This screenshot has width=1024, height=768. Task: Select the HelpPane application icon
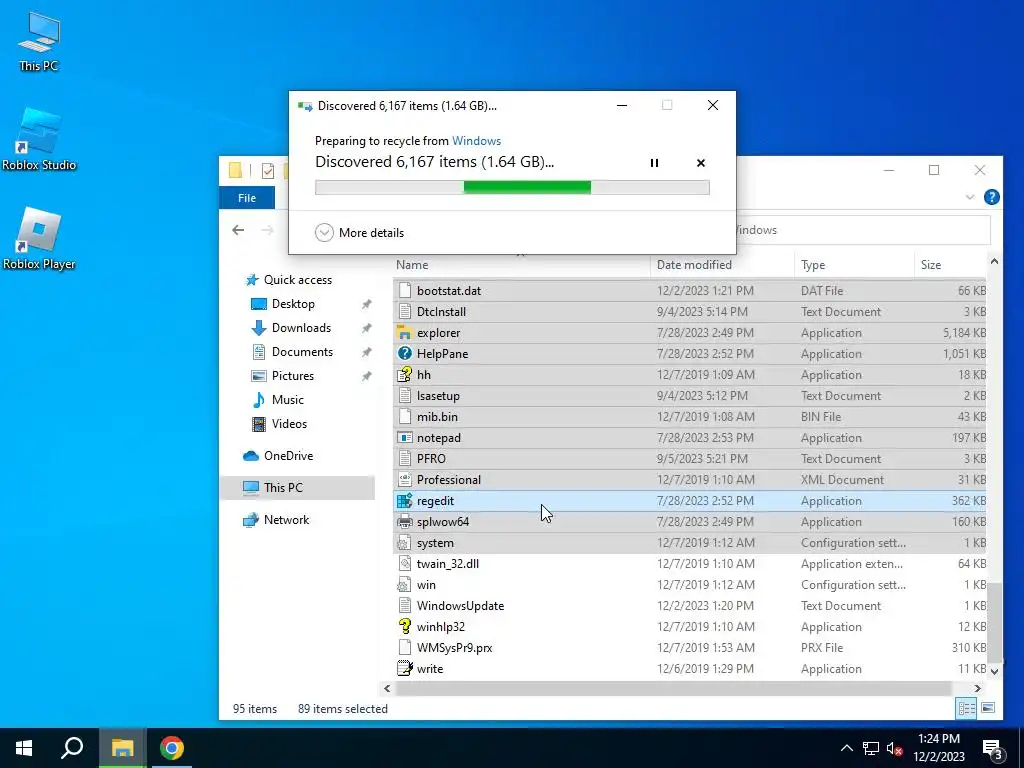coord(405,354)
